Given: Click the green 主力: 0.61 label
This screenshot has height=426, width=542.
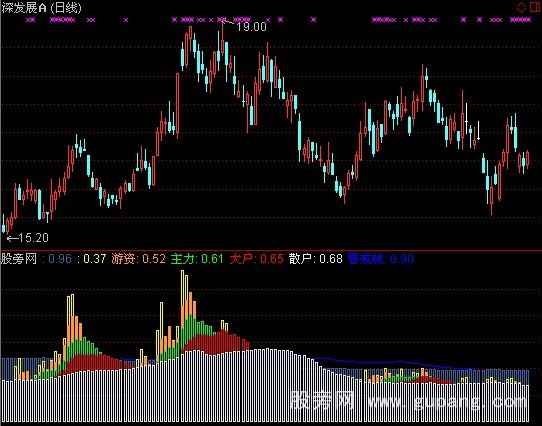Looking at the screenshot, I should pos(197,259).
